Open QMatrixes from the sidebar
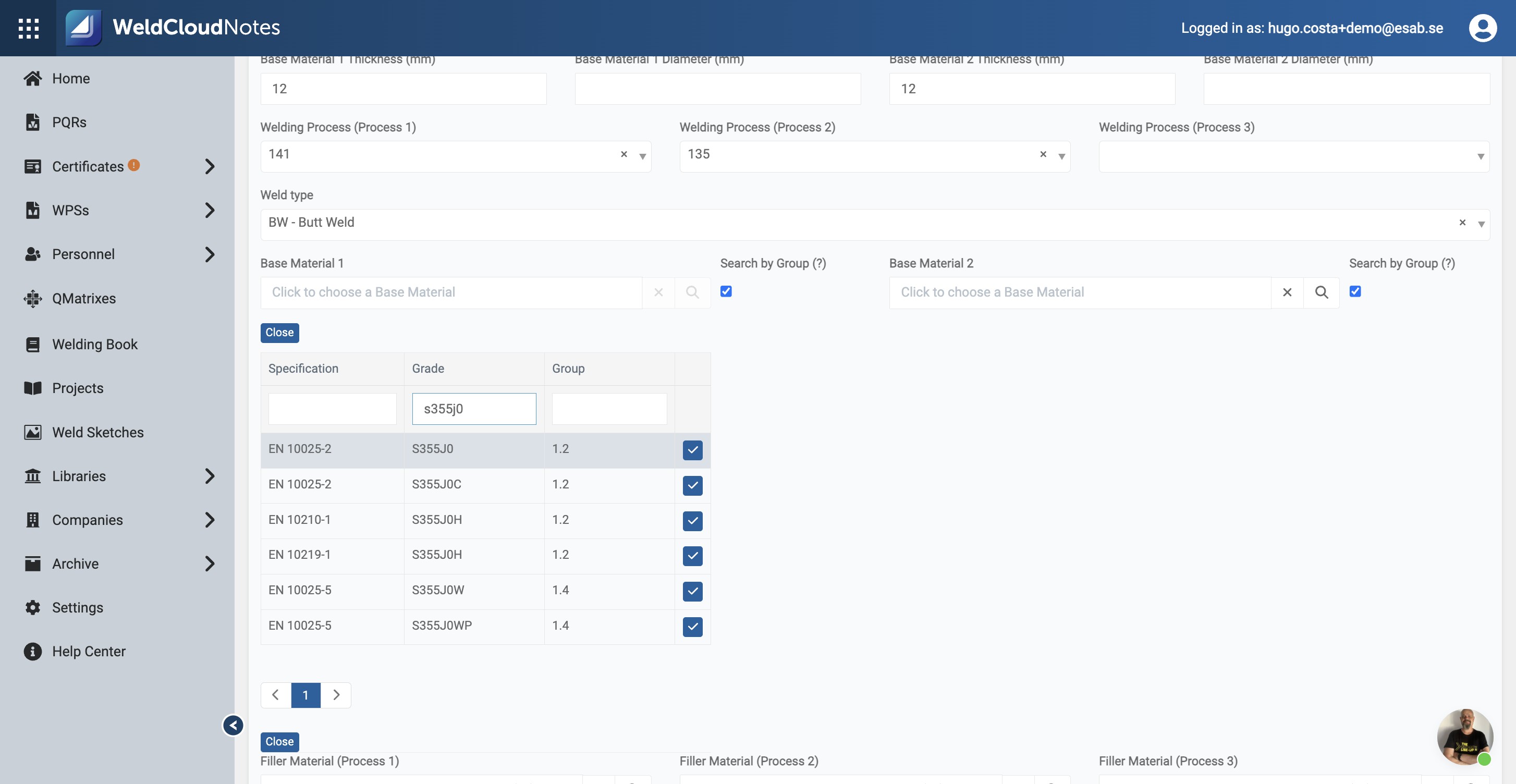Viewport: 1516px width, 784px height. coord(84,298)
